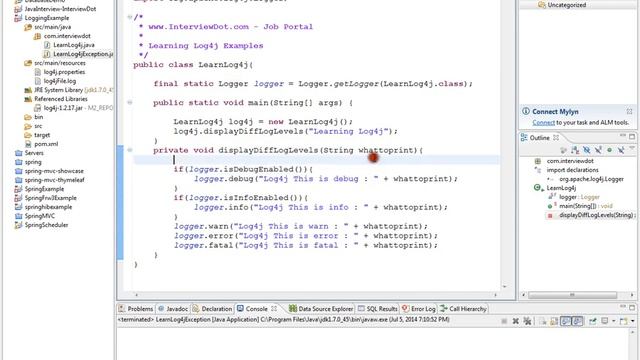Click the JRE System Library icon
Image resolution: width=640 pixels, height=360 pixels.
pos(28,90)
